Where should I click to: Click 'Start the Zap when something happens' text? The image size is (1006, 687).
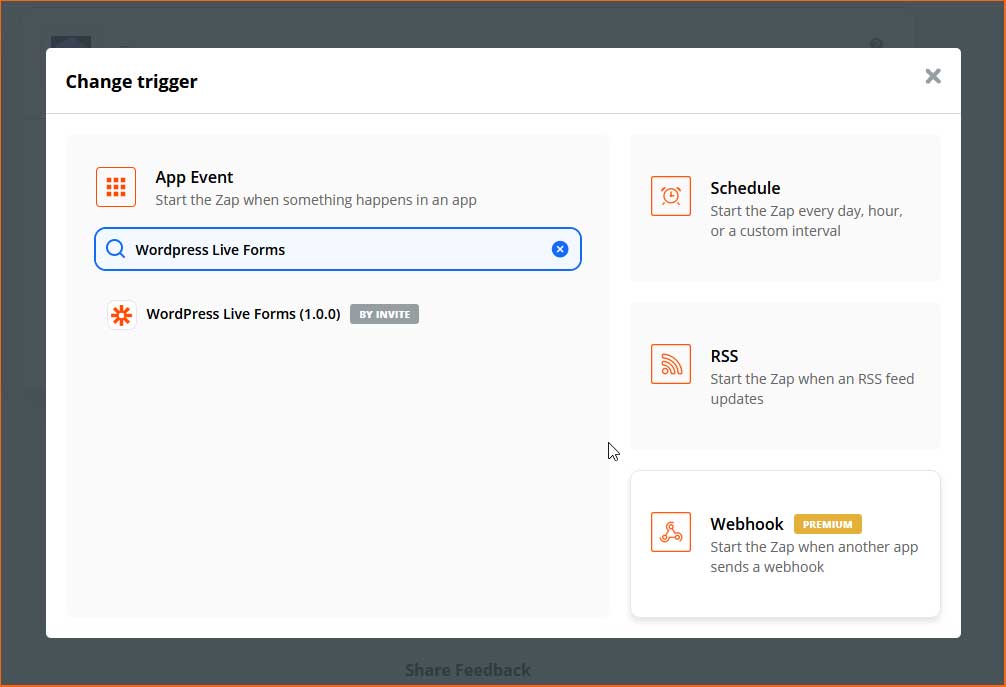click(316, 200)
